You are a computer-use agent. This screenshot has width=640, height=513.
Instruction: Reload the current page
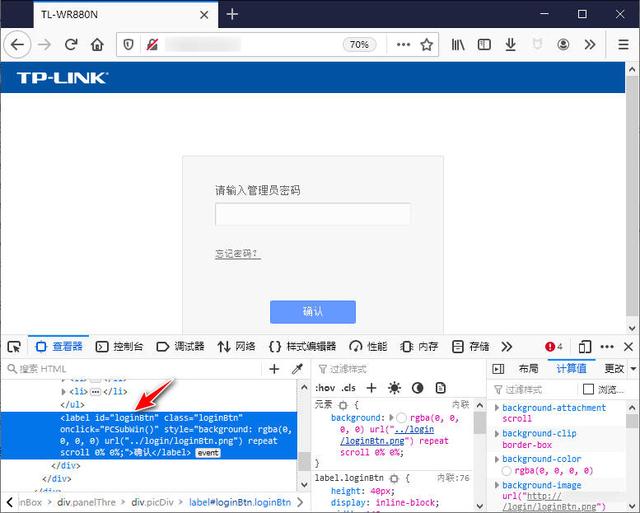pos(71,44)
